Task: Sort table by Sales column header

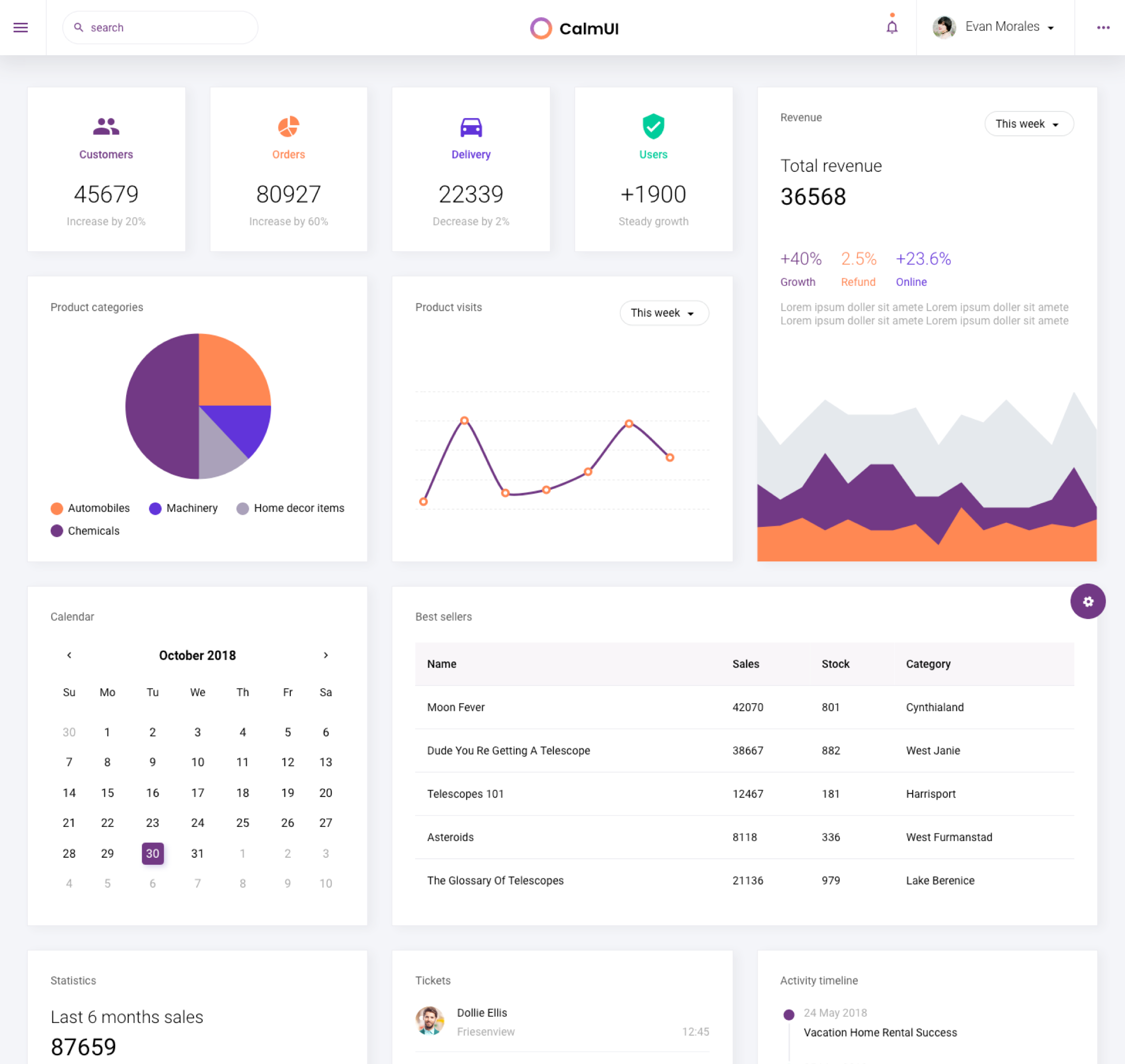Action: 745,664
